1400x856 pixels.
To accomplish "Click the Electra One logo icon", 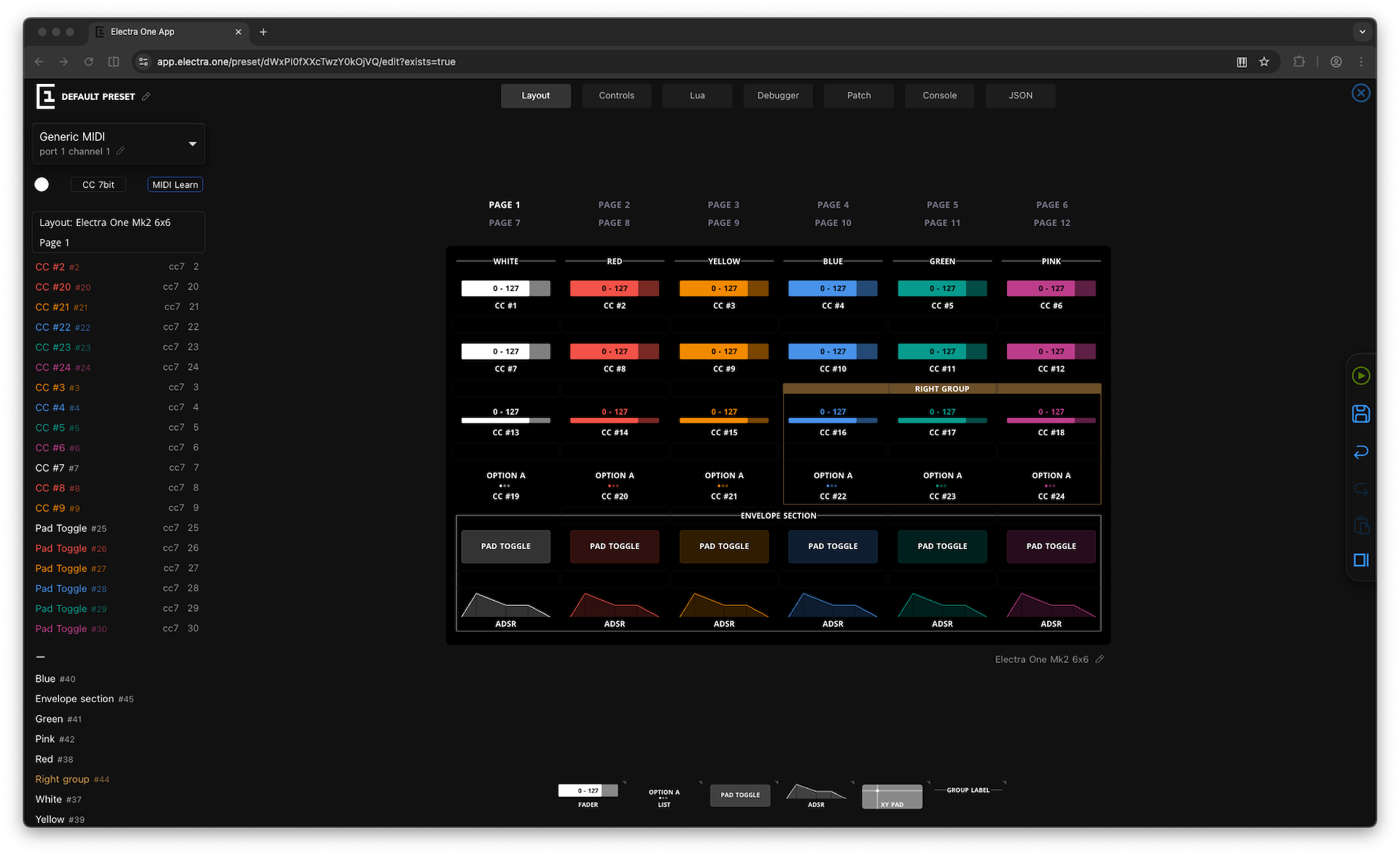I will point(45,96).
